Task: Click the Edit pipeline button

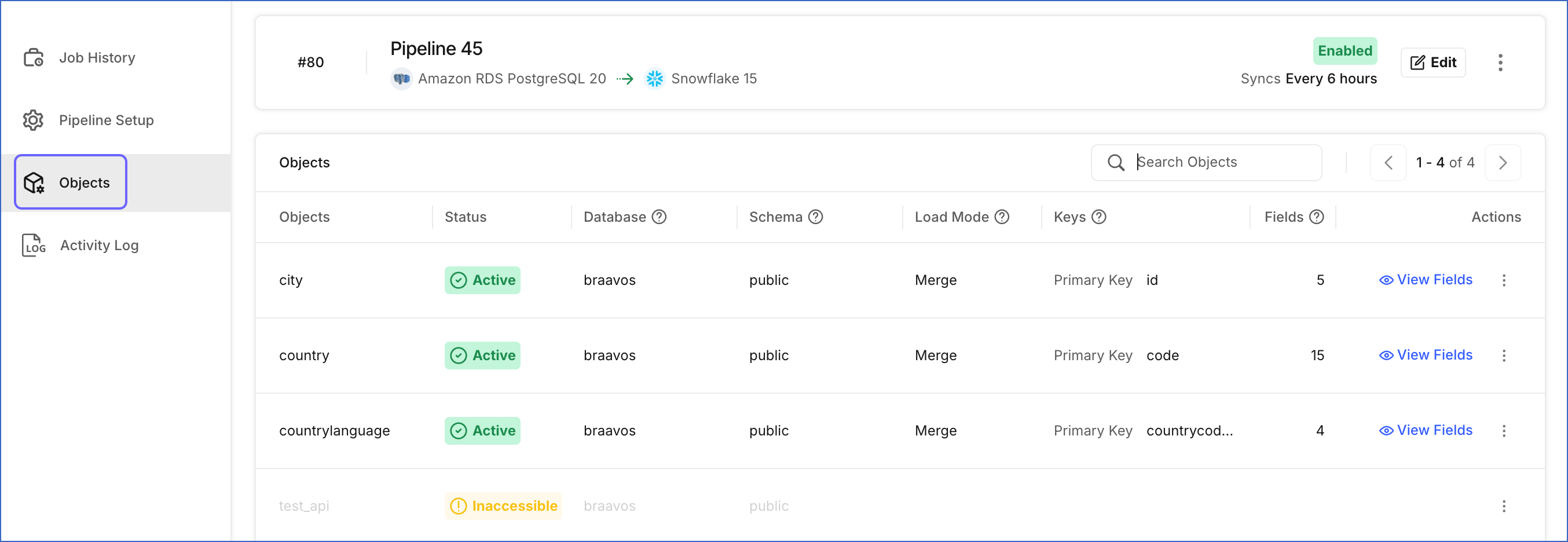Action: (x=1433, y=63)
